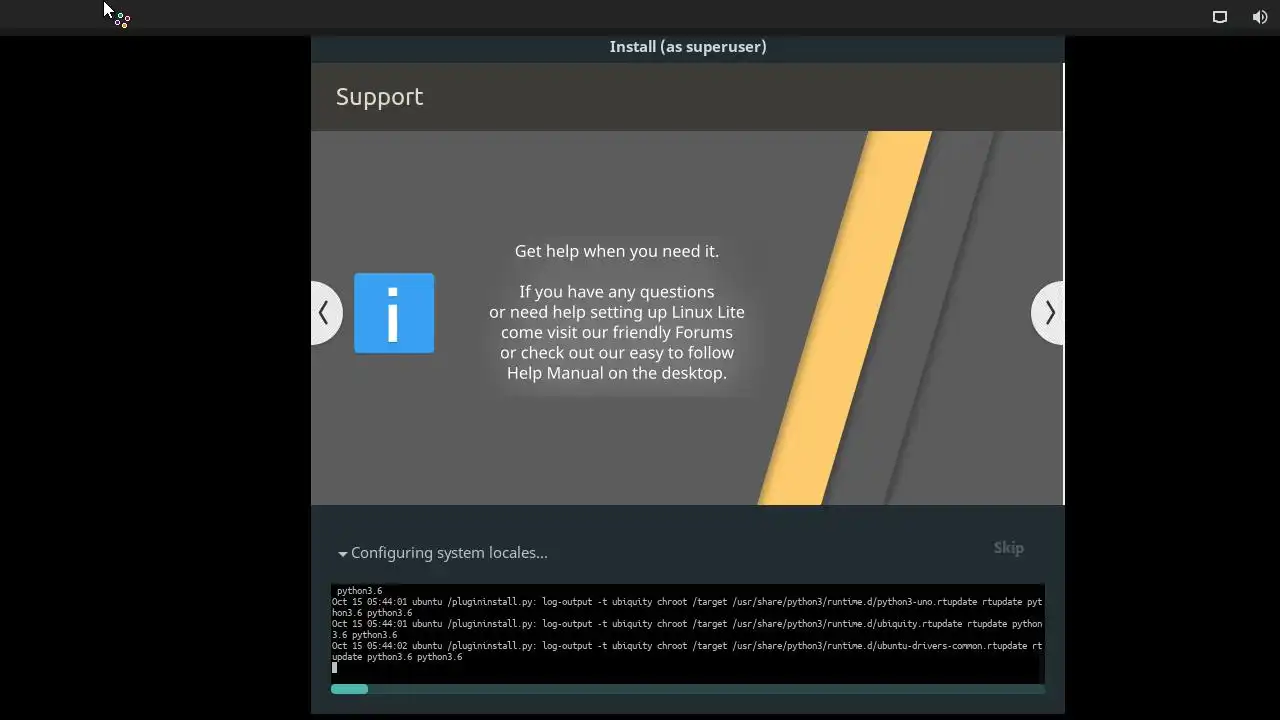Click the 'come visit our friendly Forums' line
This screenshot has height=720, width=1280.
[617, 332]
